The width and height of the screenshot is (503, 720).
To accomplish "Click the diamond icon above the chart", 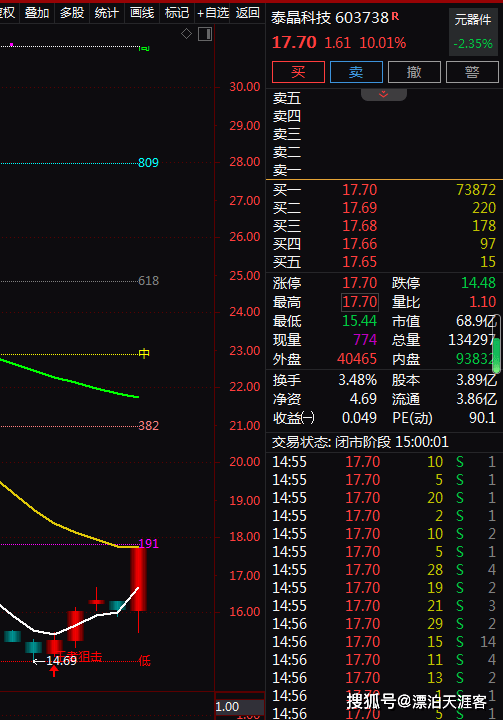I will (x=186, y=34).
